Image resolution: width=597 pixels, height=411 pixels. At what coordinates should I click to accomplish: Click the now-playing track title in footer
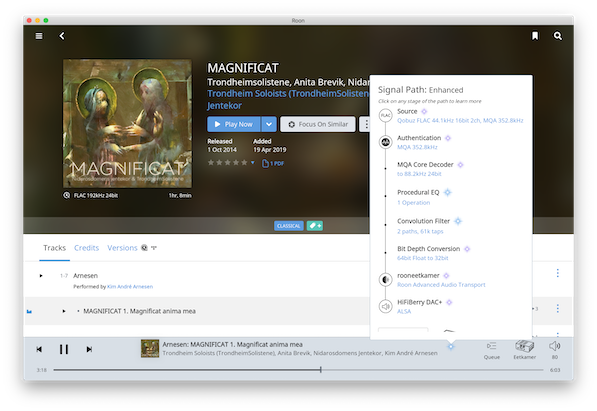(232, 344)
